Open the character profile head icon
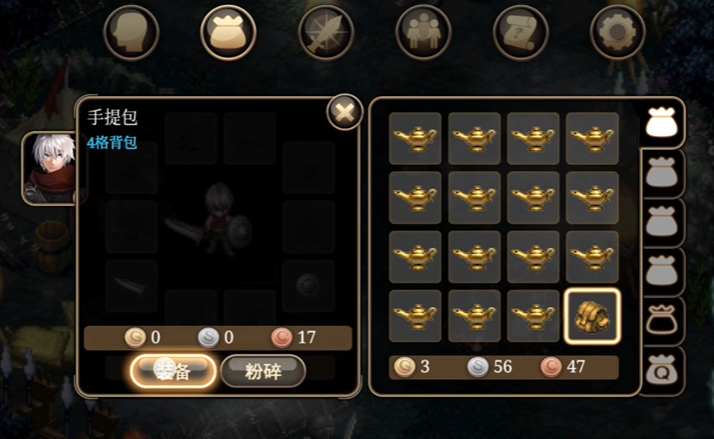The width and height of the screenshot is (714, 439). pyautogui.click(x=131, y=33)
